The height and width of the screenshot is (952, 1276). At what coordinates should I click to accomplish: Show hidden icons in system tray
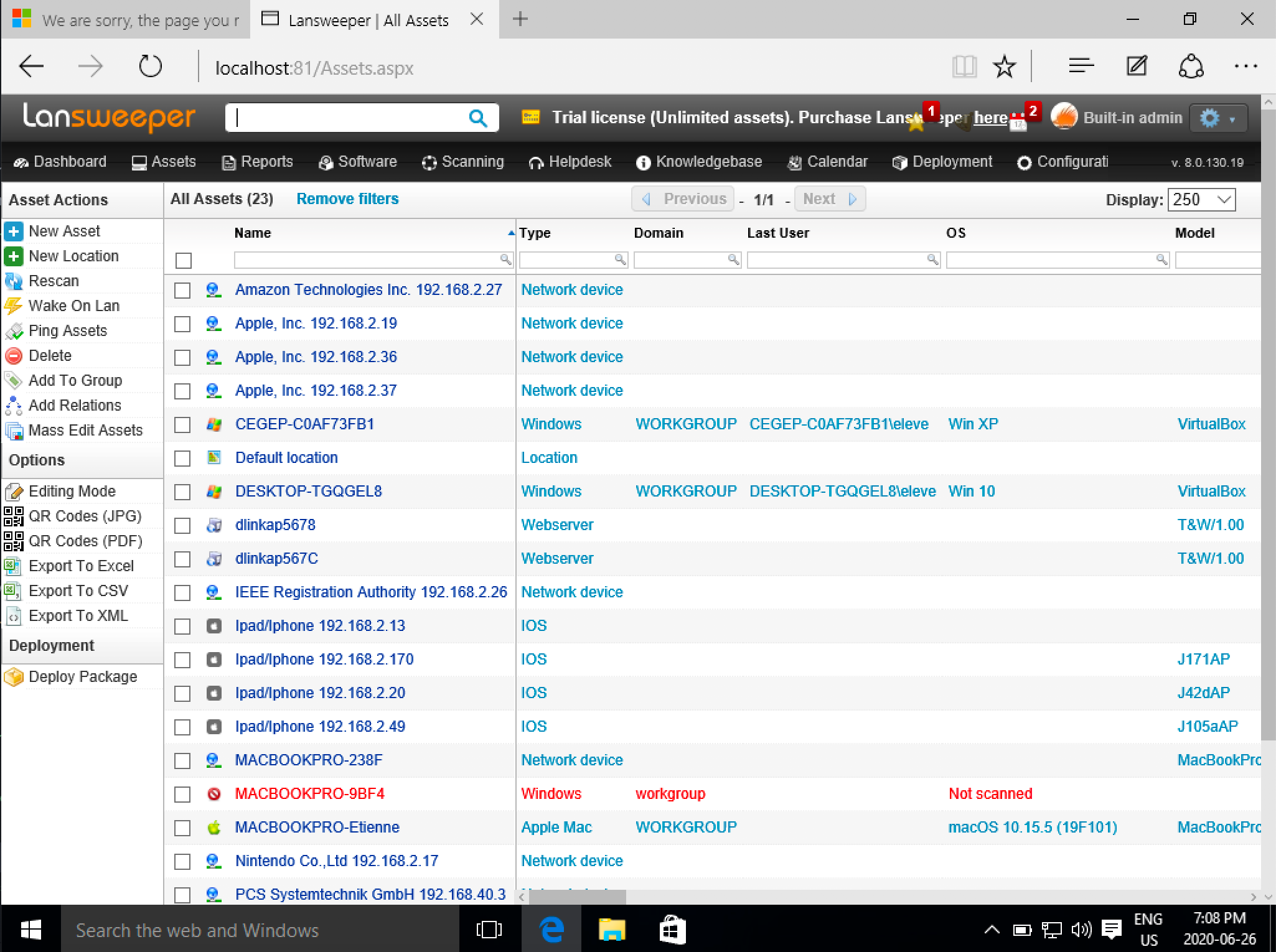992,930
